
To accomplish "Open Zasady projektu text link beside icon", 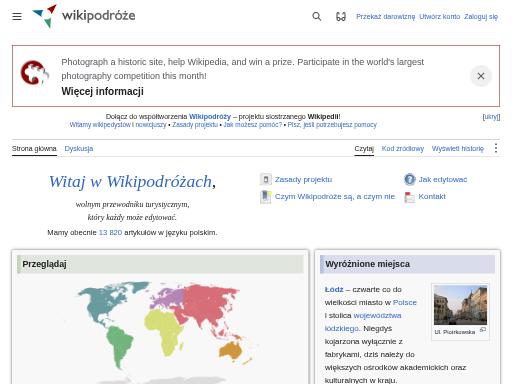I will 303,179.
